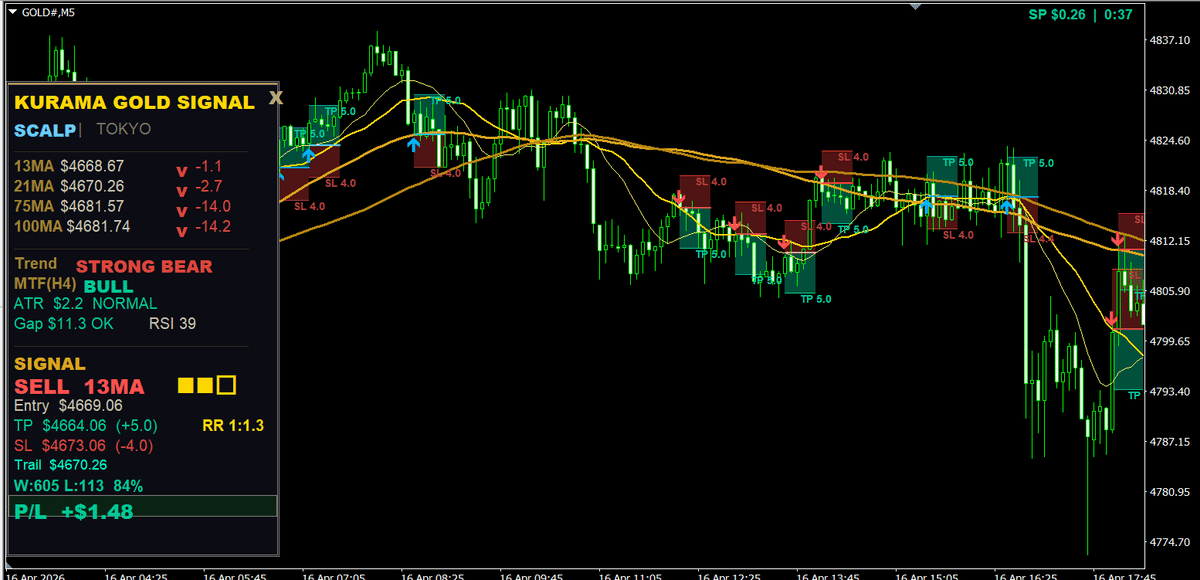This screenshot has height=580, width=1200.
Task: Click the -14.0 distance value
Action: [x=213, y=206]
